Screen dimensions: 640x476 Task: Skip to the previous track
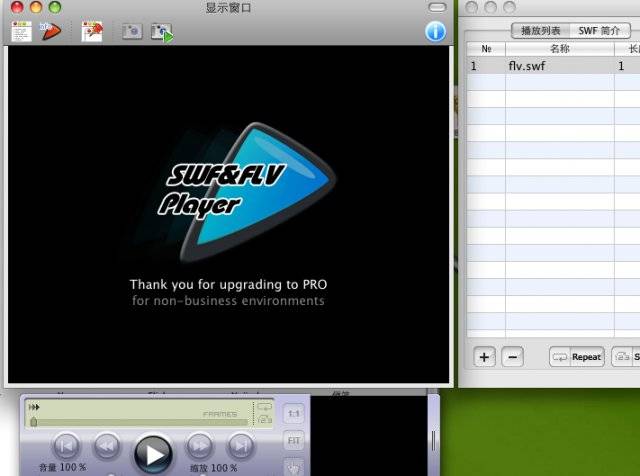click(x=66, y=446)
